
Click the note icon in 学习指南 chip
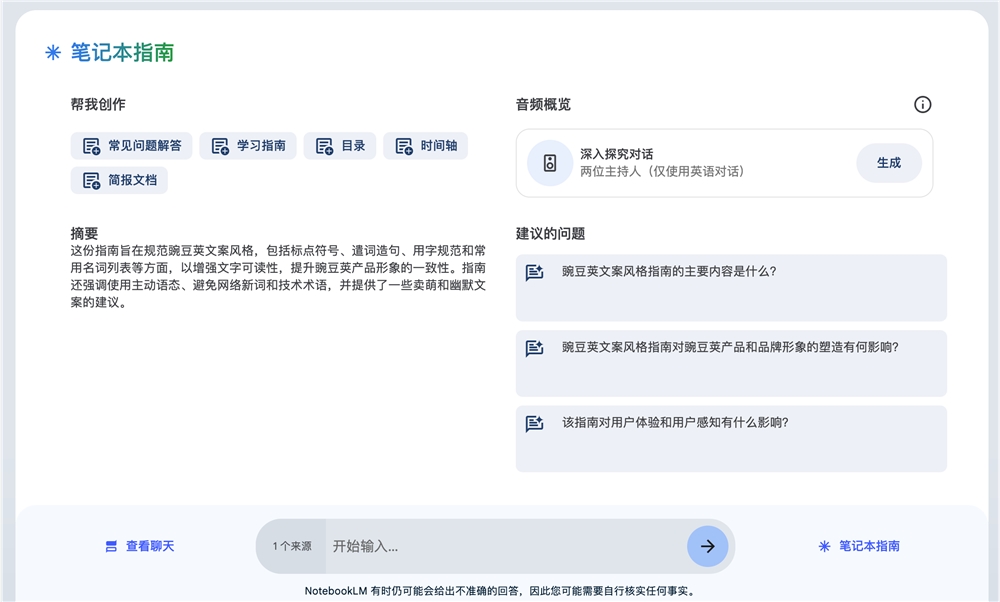[x=220, y=146]
